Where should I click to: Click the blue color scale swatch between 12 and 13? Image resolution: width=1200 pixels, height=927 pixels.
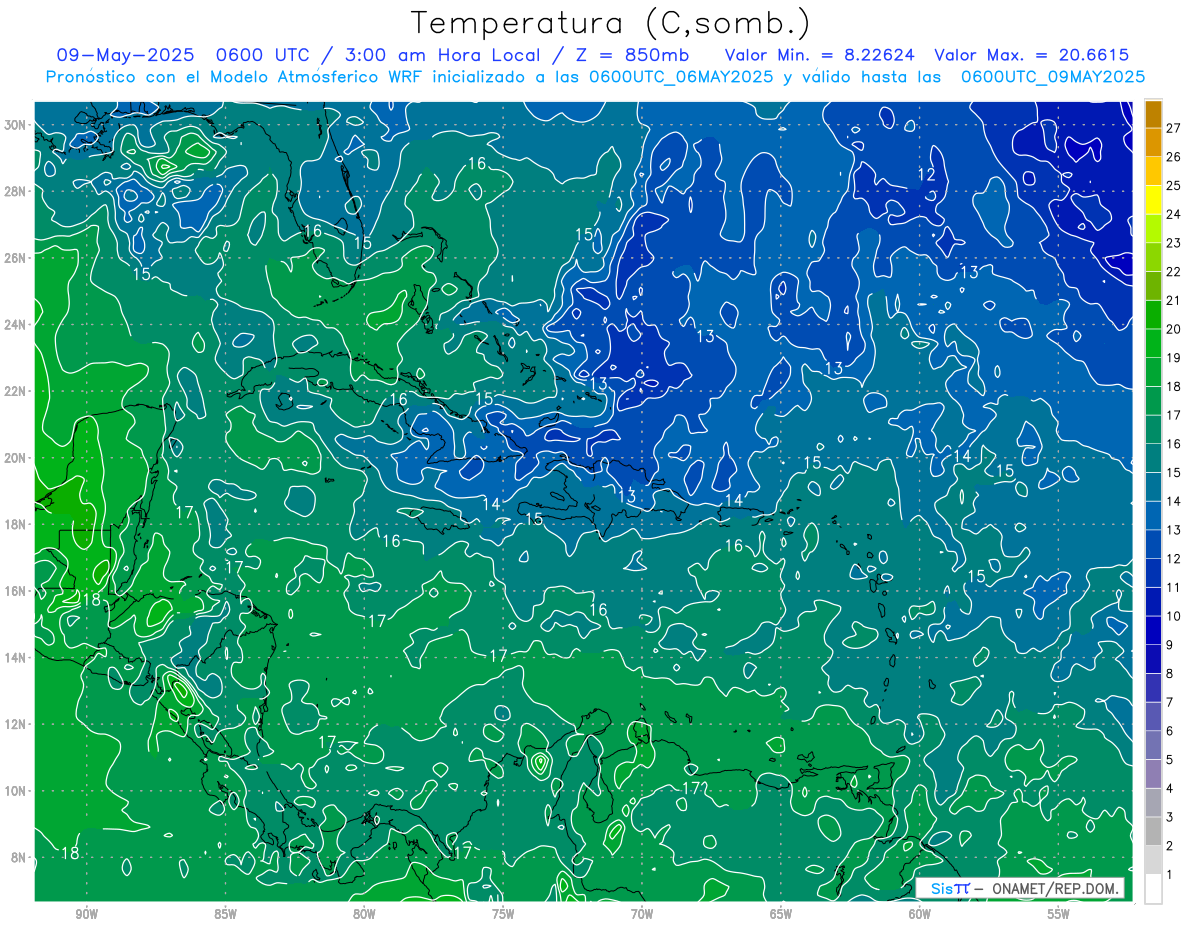(1153, 544)
